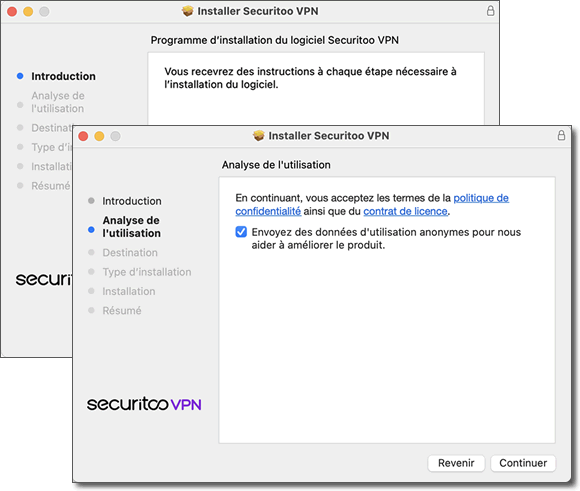
Task: Uncheck the anonymous usage data checkbox
Action: point(241,232)
